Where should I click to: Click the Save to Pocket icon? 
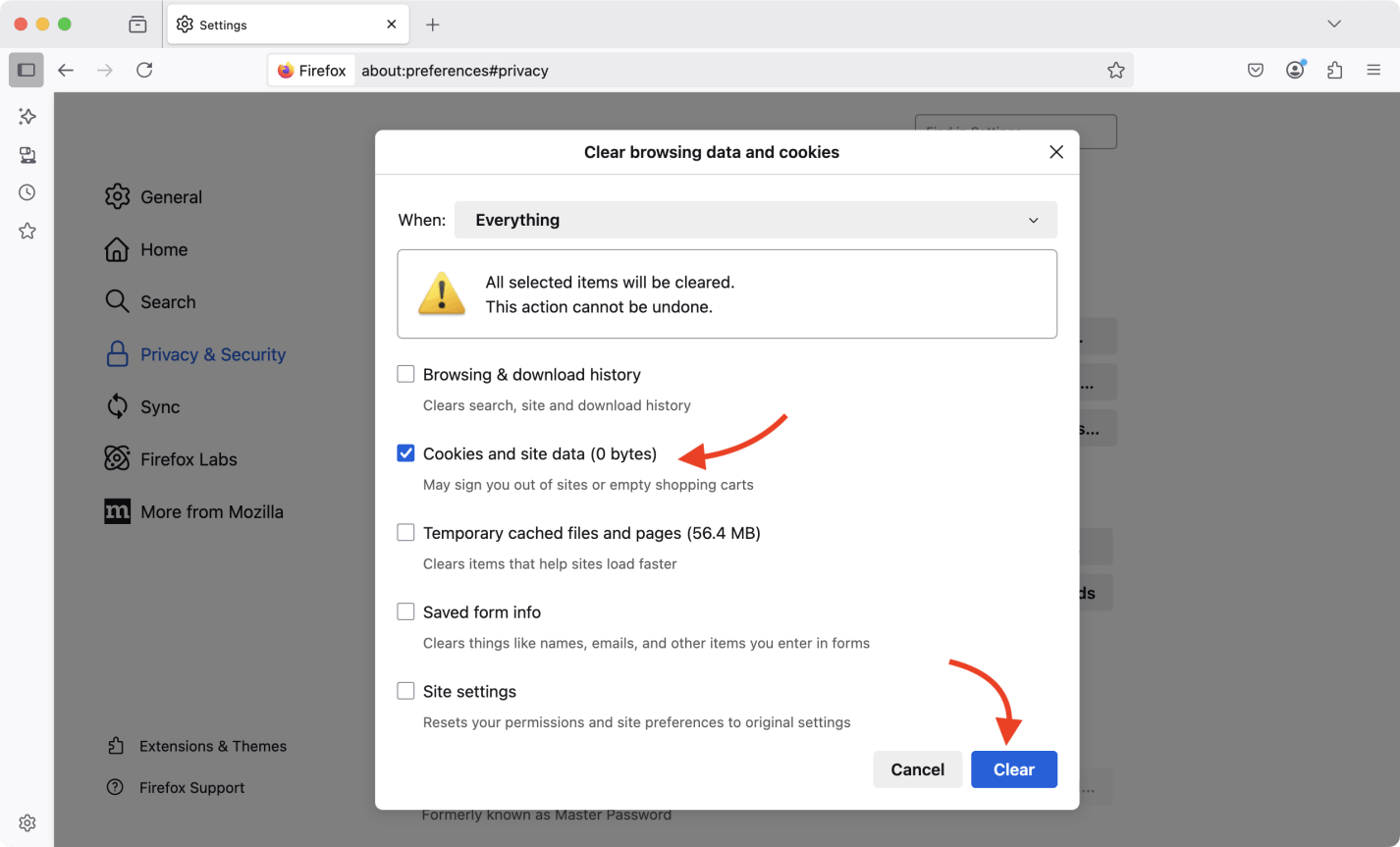click(x=1256, y=70)
